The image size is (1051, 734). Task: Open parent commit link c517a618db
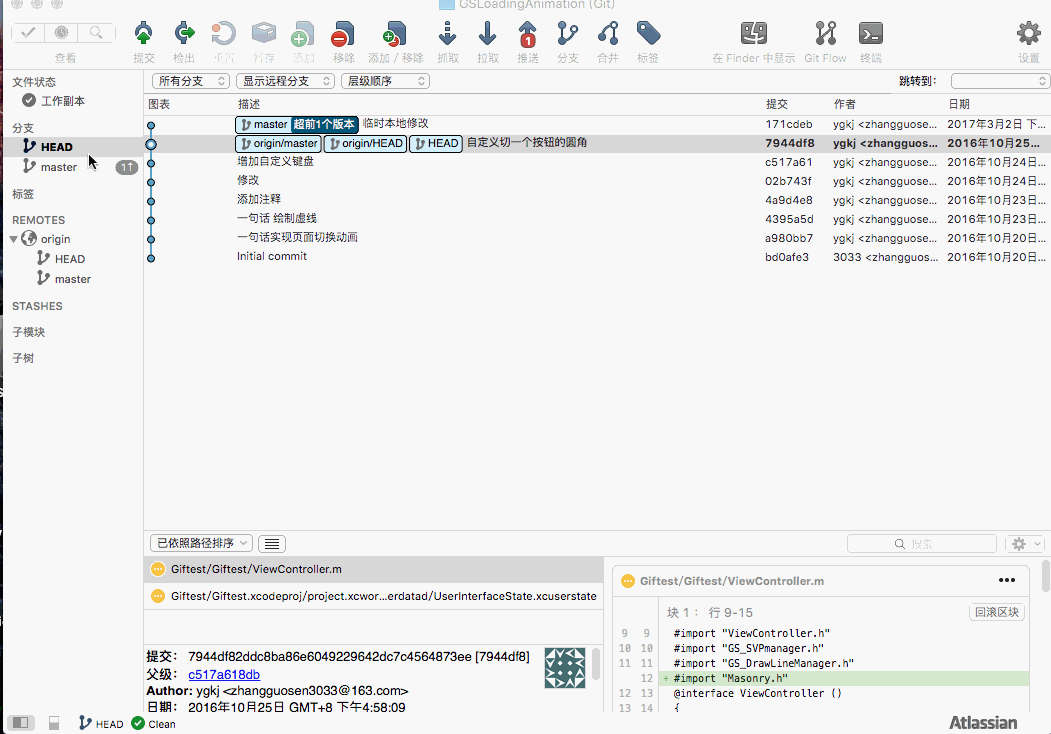click(x=224, y=675)
